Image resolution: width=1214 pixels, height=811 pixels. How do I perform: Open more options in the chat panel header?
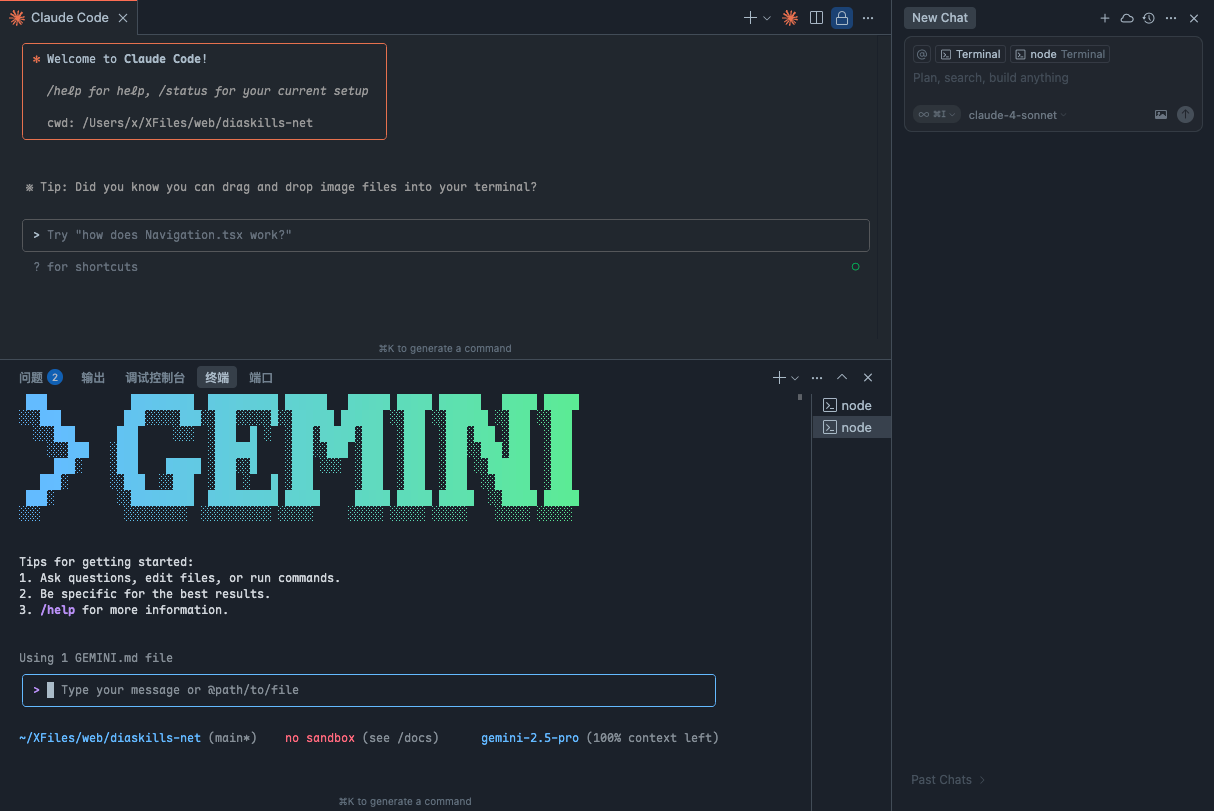1171,18
